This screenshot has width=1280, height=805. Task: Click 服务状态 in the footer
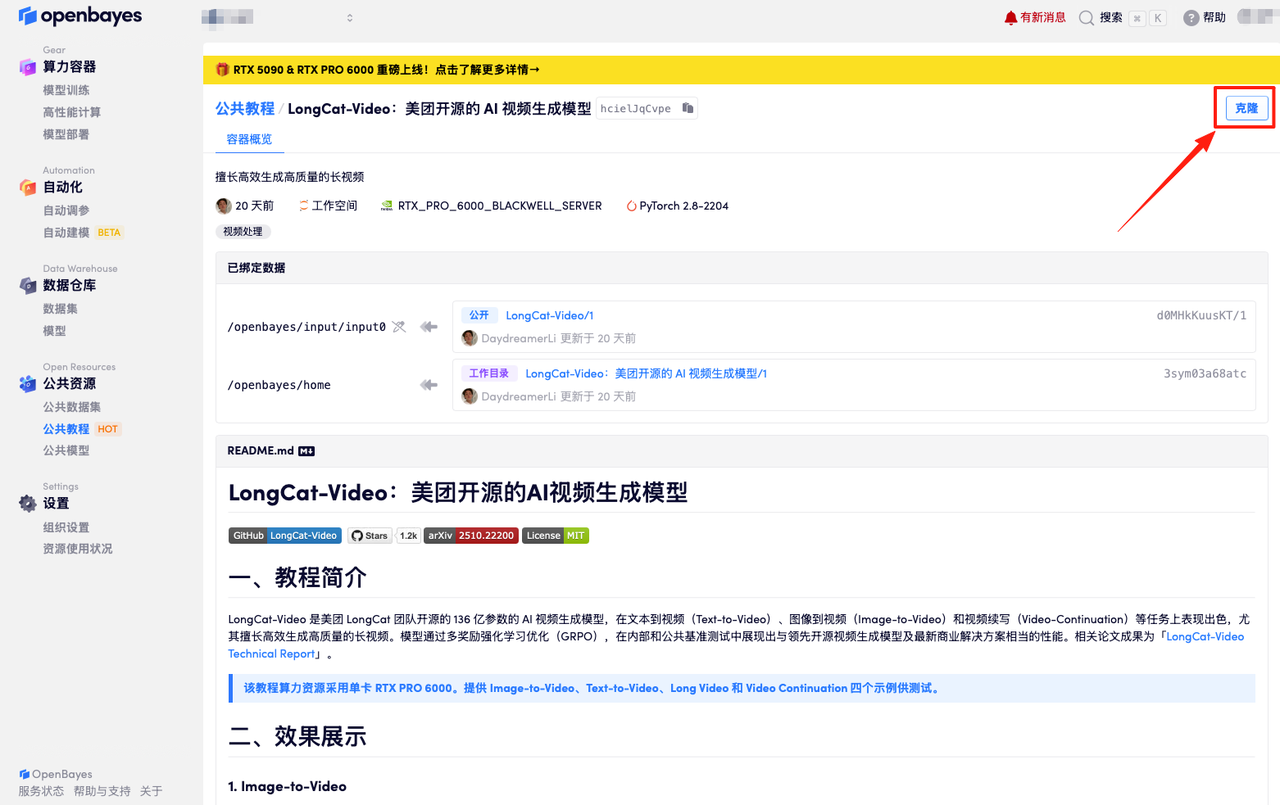(x=41, y=791)
